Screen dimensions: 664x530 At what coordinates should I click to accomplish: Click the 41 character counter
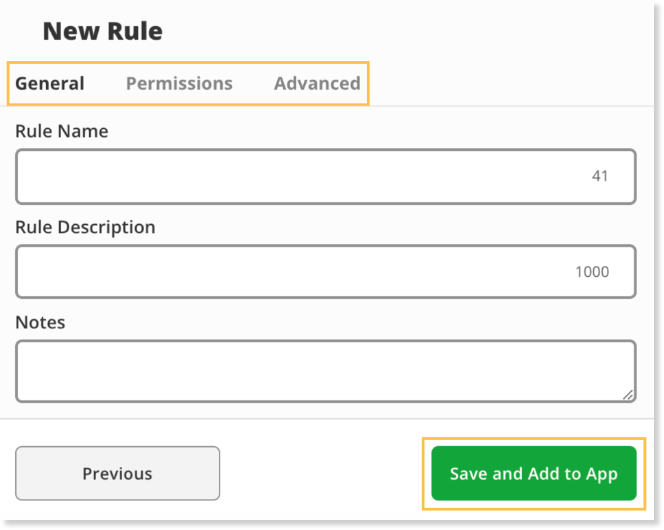(600, 176)
